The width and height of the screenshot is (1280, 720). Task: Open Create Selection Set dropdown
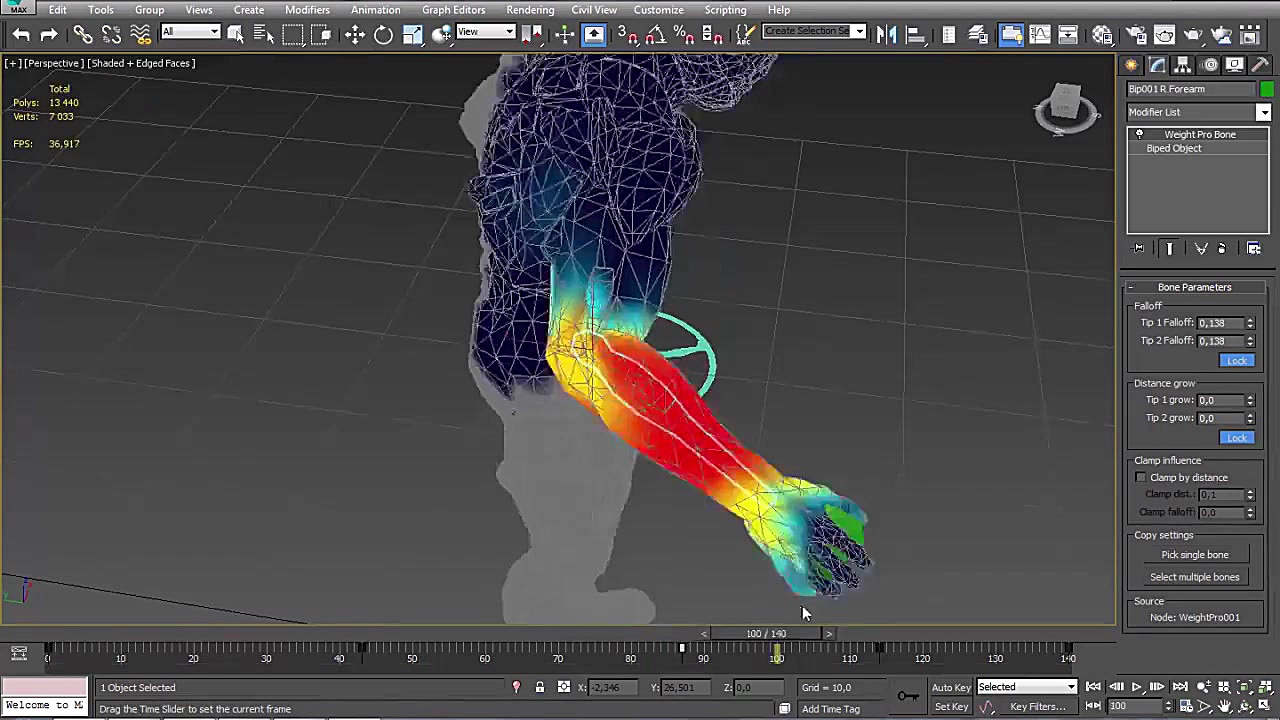(x=814, y=31)
